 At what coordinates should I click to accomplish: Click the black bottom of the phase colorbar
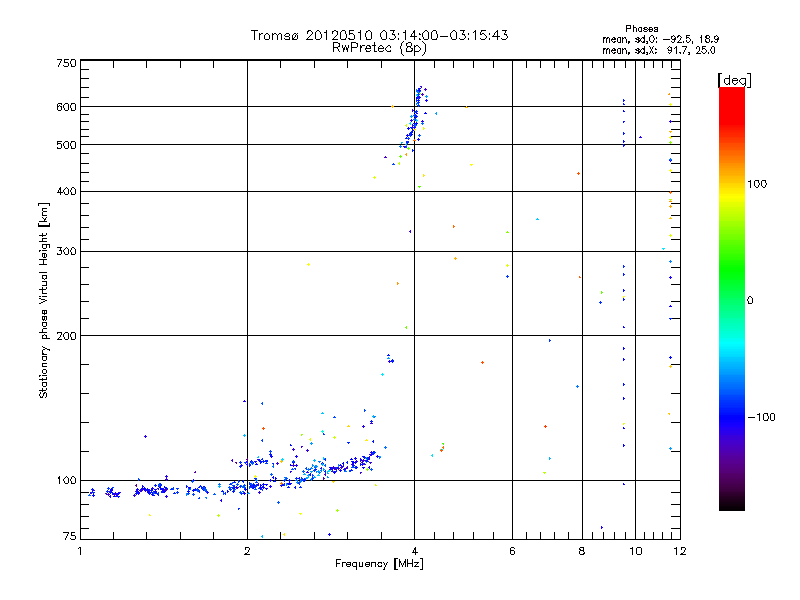[x=732, y=503]
